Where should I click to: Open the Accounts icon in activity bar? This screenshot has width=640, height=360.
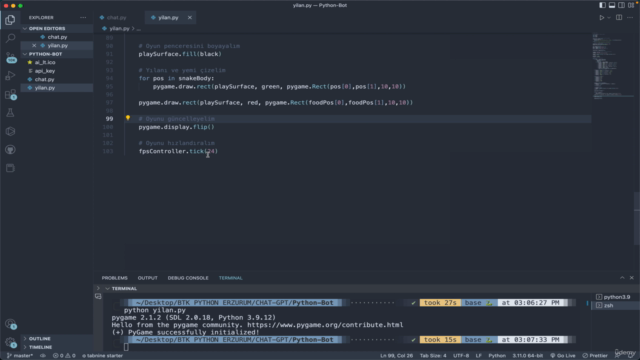point(10,324)
